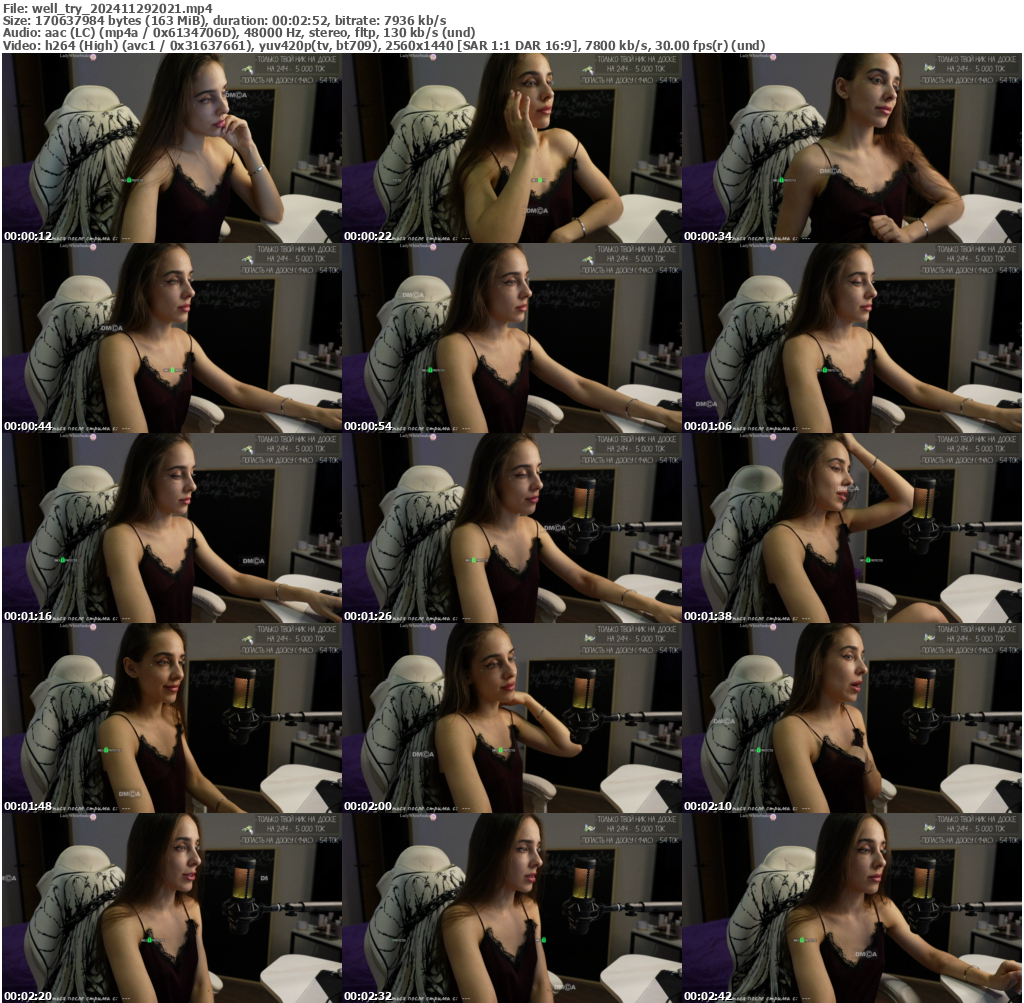
Task: Click the pink avatar circle on the 00:02:42 frame
Action: [775, 817]
